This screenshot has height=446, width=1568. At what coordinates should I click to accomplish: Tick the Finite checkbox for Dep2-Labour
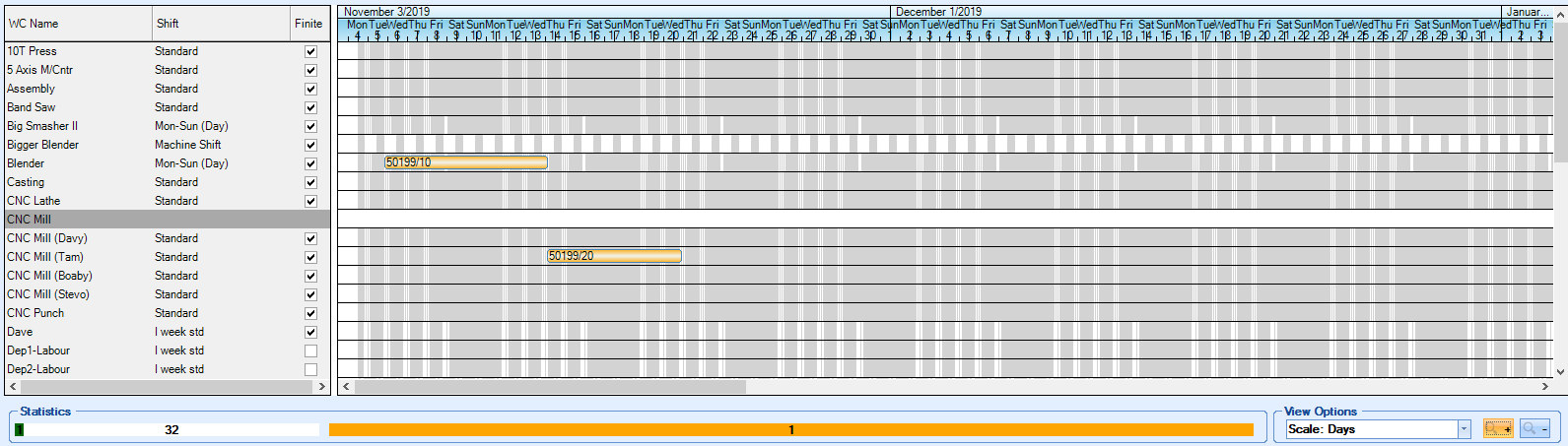(x=310, y=369)
